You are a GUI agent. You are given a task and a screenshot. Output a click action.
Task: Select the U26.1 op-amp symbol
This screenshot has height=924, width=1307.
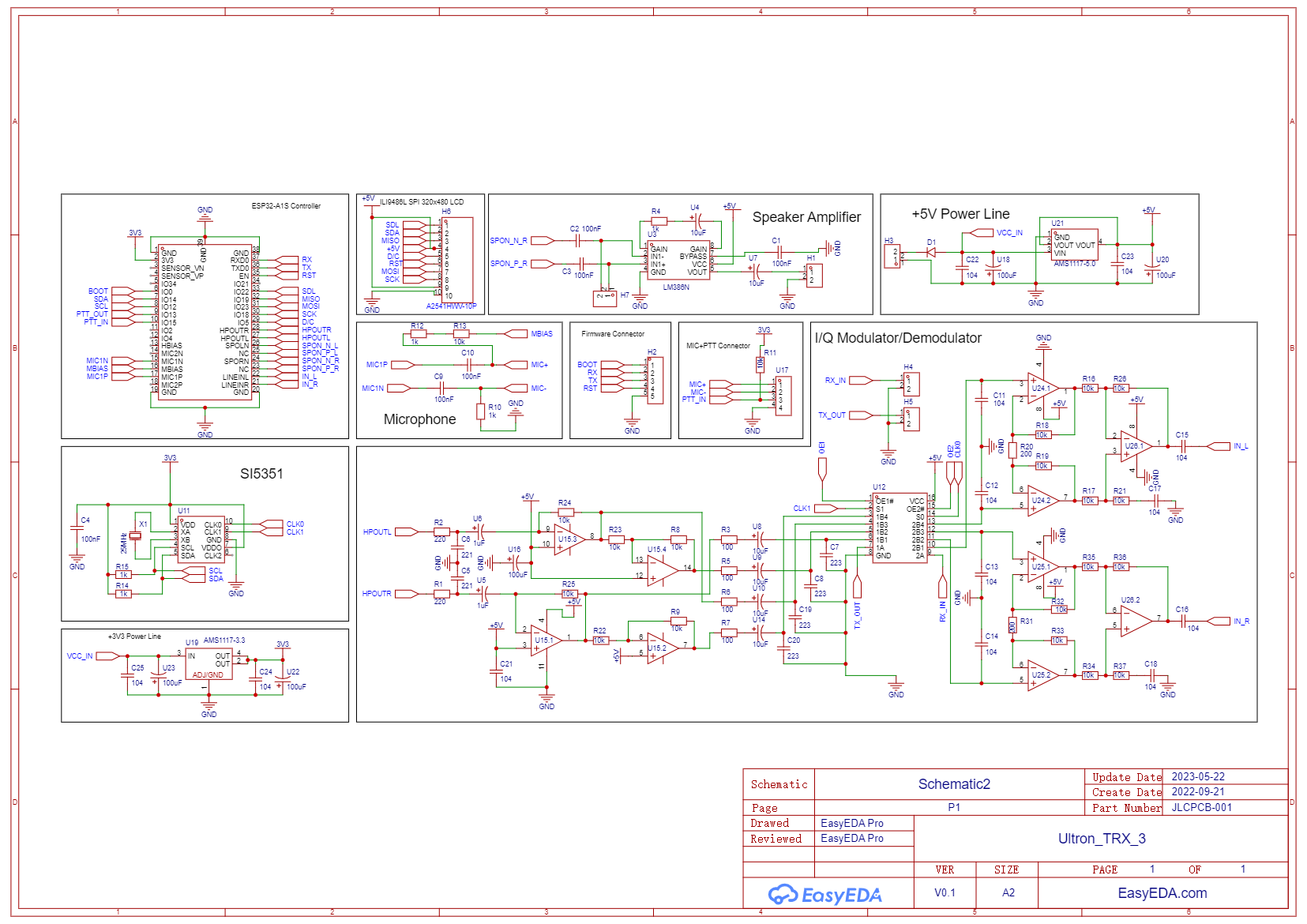(x=1136, y=447)
